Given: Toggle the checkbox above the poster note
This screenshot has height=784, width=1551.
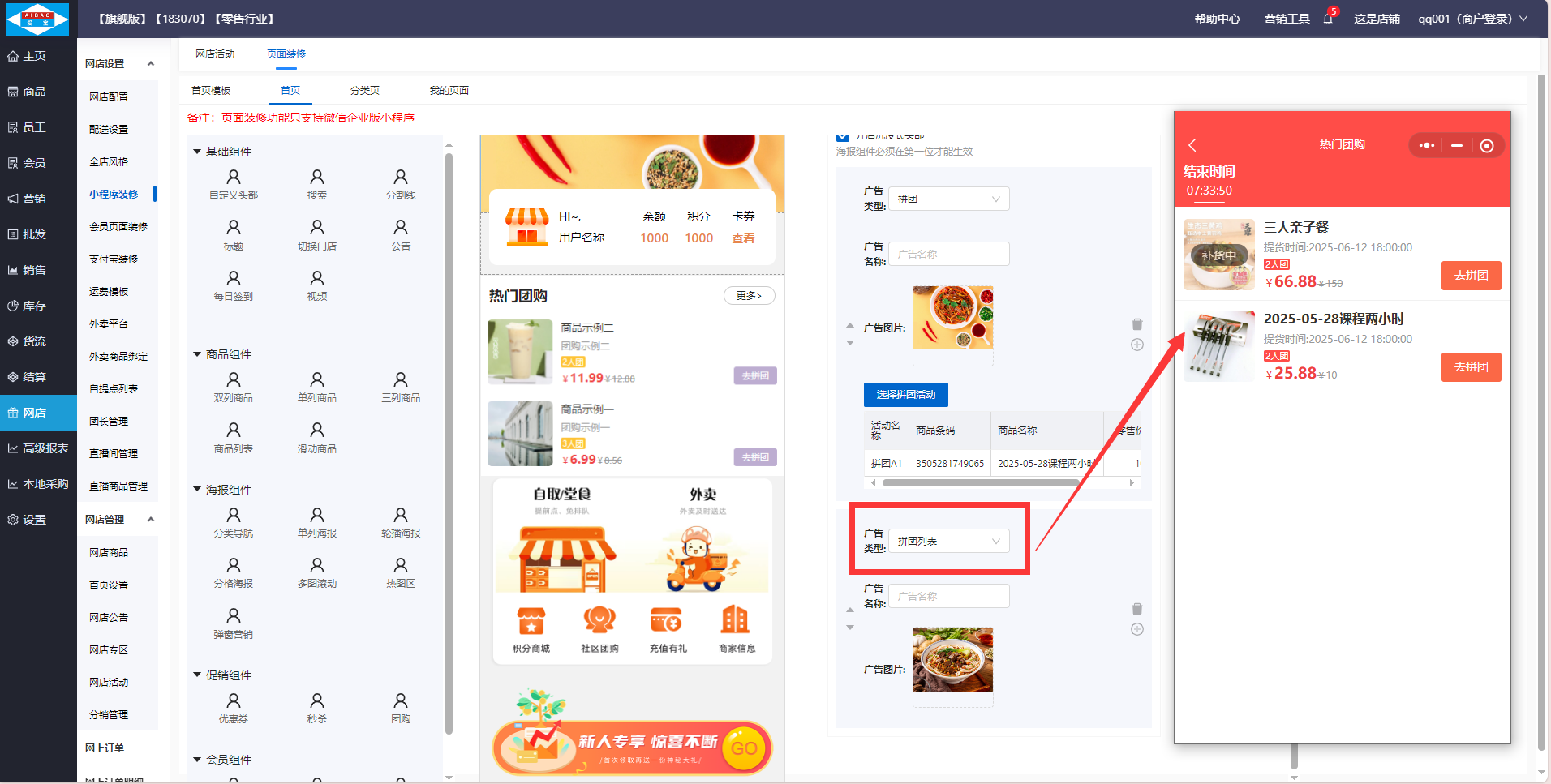Looking at the screenshot, I should point(843,136).
